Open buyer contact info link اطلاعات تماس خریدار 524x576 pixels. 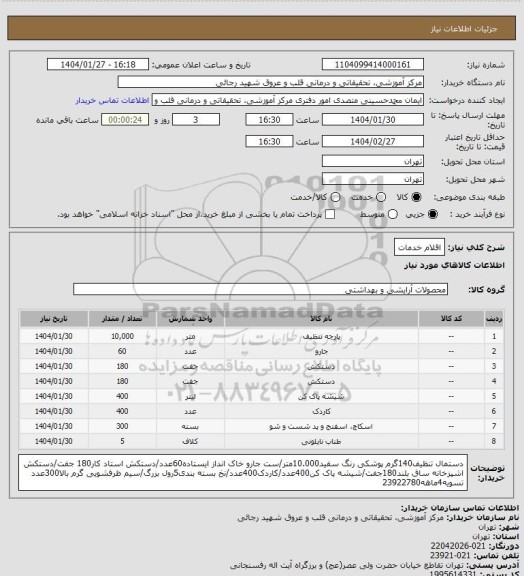click(x=112, y=100)
